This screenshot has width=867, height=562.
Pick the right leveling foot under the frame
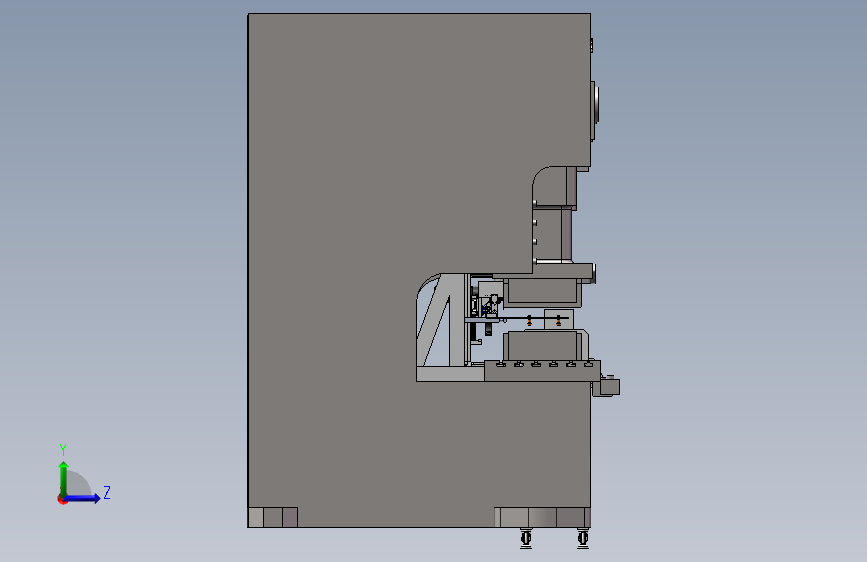tap(582, 538)
